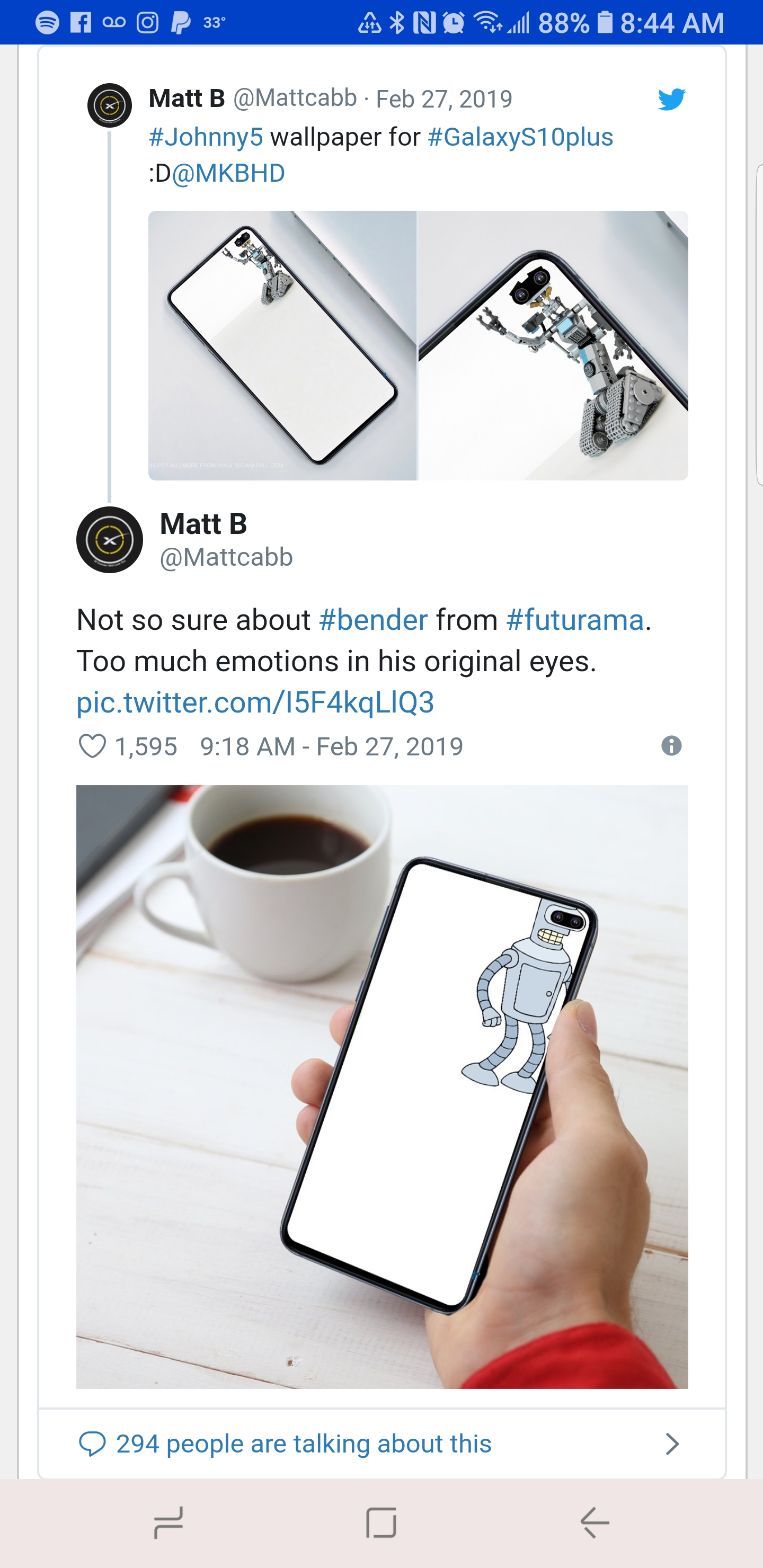Open the tweet info icon
This screenshot has height=1568, width=763.
(x=671, y=746)
